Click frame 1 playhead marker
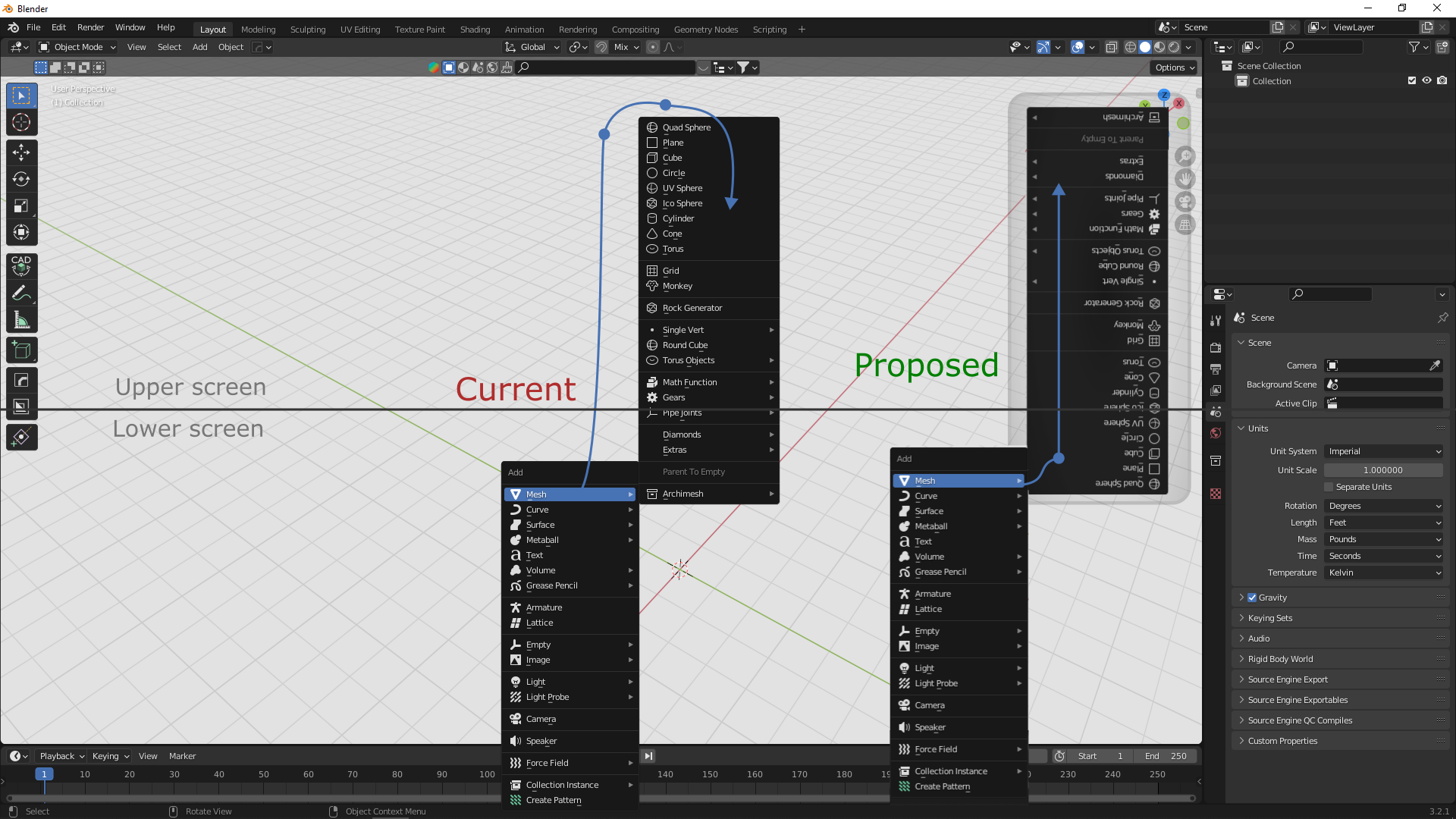Image resolution: width=1456 pixels, height=819 pixels. pos(44,774)
